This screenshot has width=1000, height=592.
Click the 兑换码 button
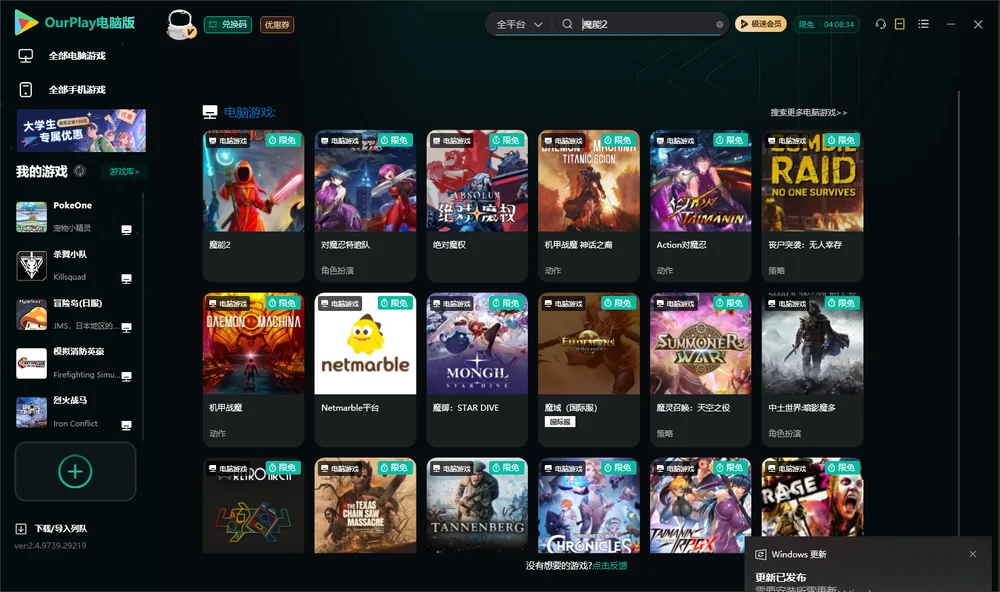coord(228,24)
